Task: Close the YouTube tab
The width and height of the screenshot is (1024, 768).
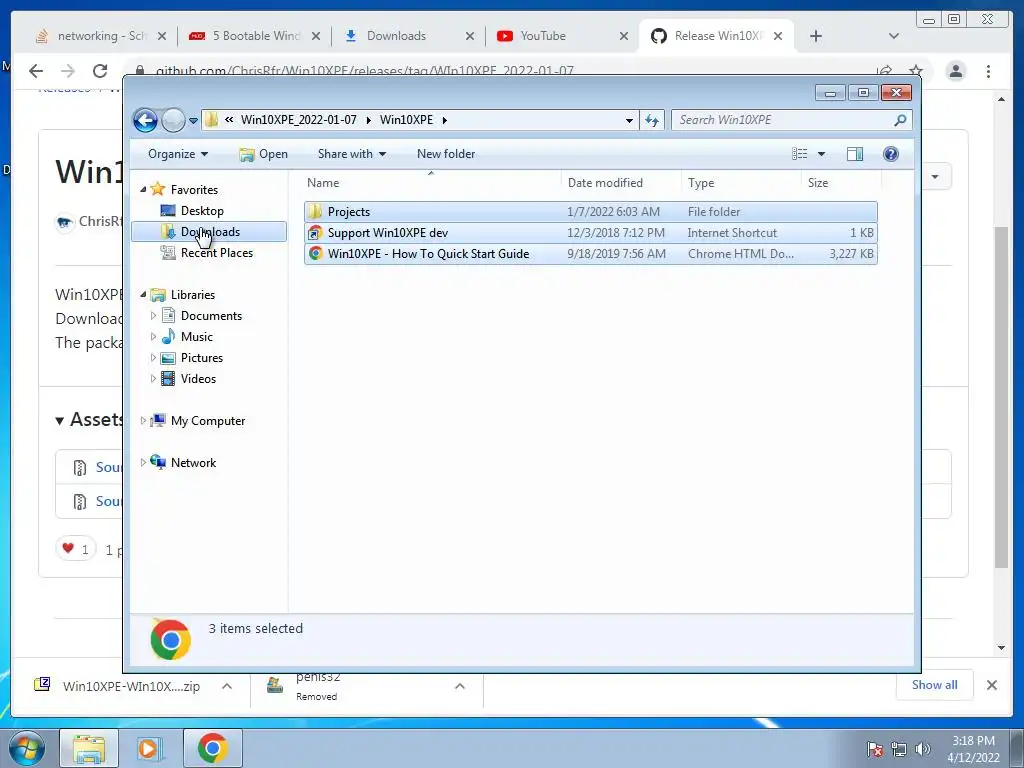Action: [624, 36]
